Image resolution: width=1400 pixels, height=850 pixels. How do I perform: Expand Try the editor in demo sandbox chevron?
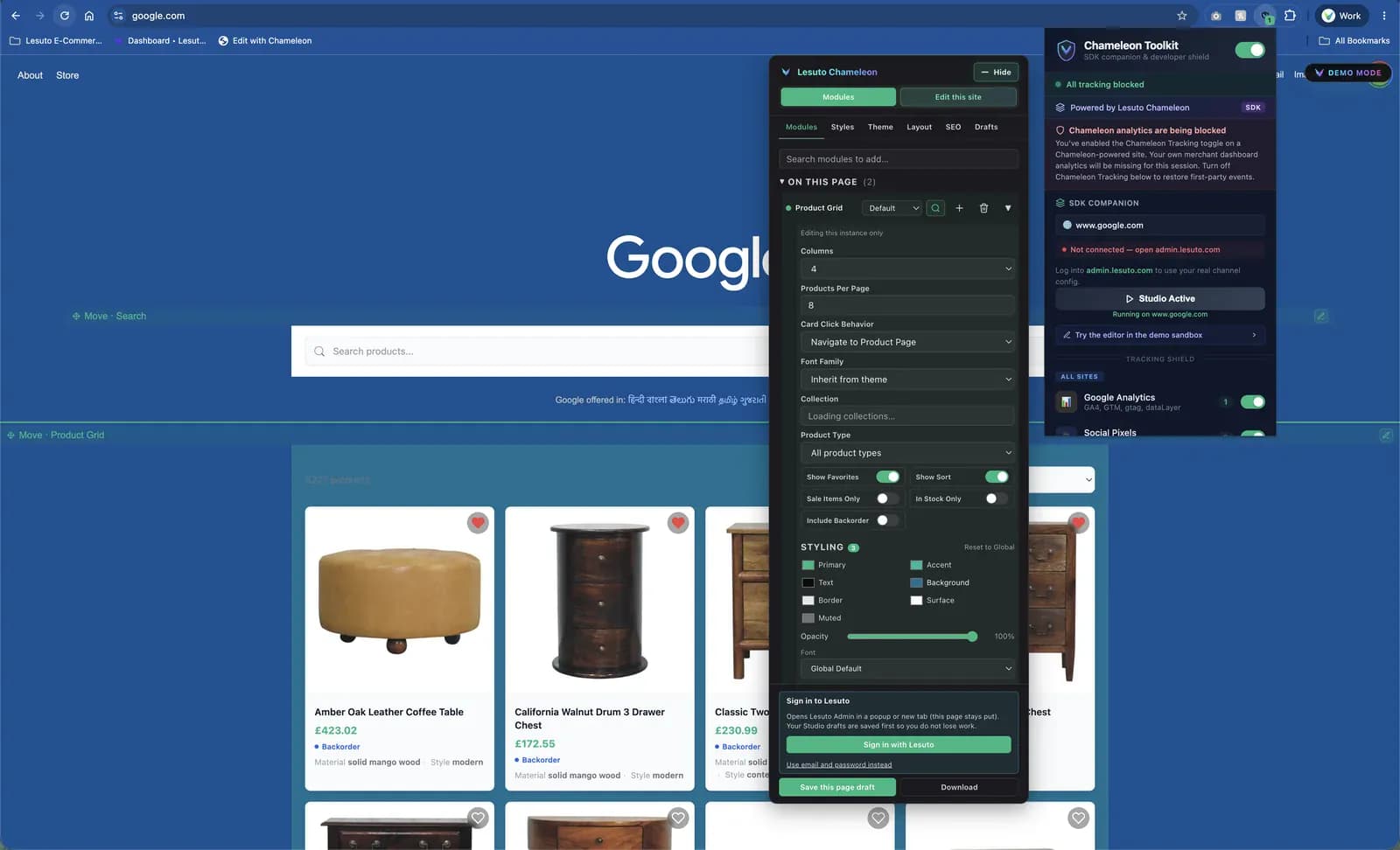tap(1254, 335)
